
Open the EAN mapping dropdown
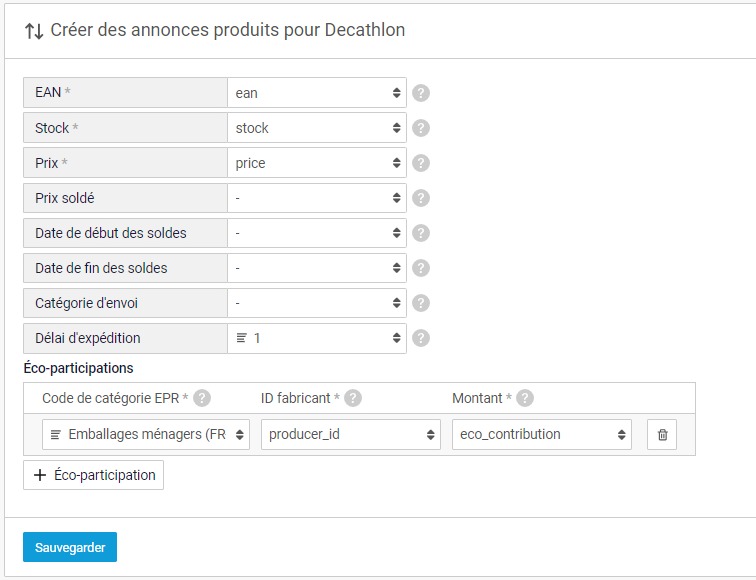[x=317, y=93]
